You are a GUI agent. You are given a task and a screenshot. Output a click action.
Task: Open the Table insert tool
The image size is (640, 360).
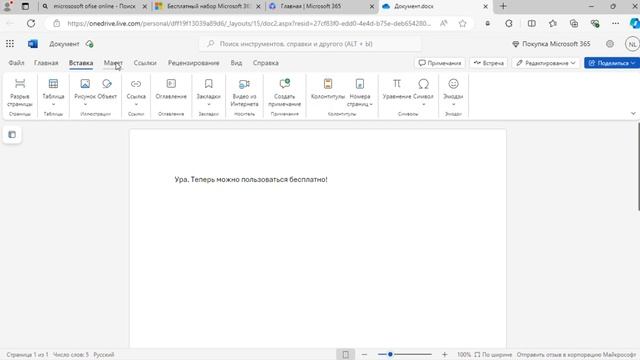coord(53,93)
